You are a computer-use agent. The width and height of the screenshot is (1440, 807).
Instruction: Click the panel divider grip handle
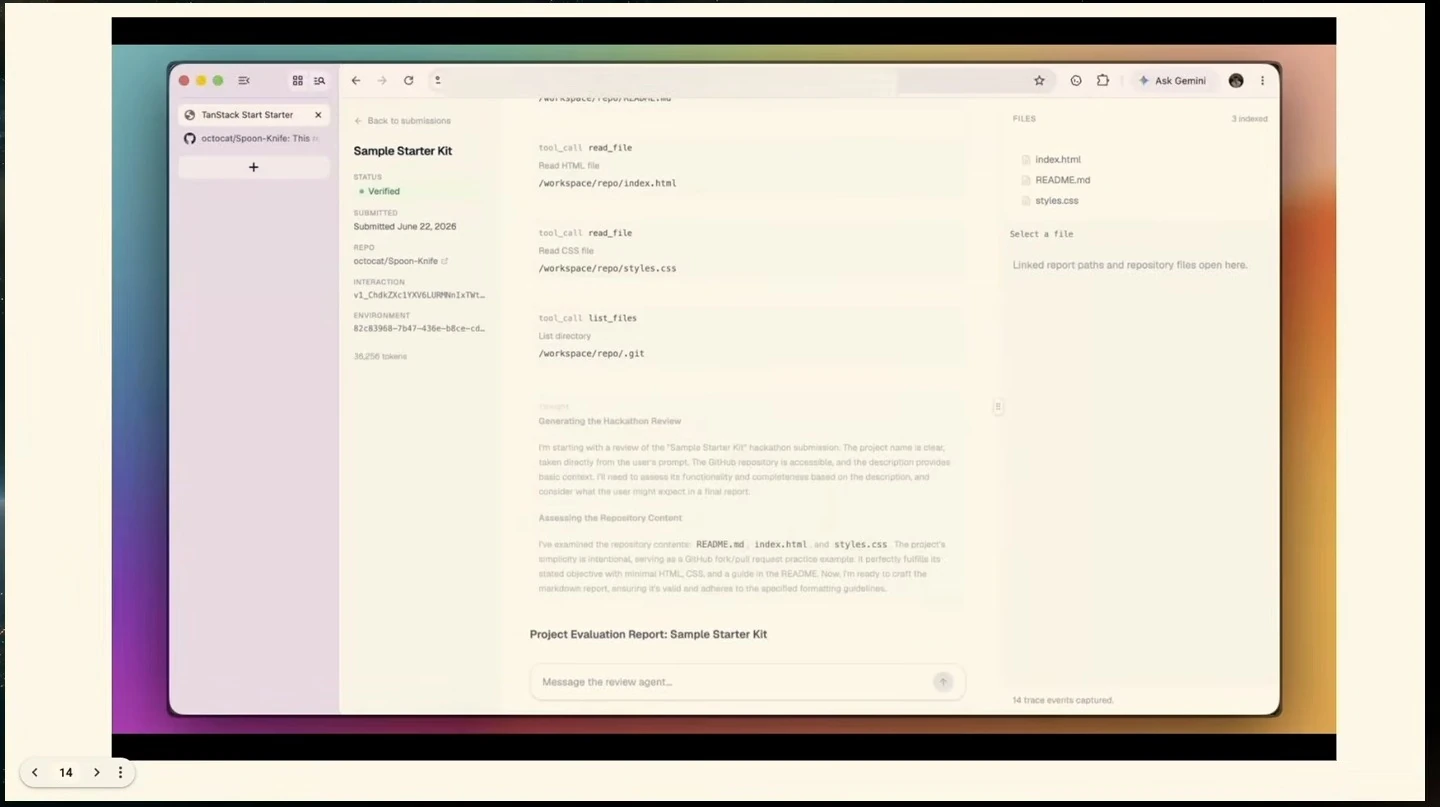[x=998, y=407]
